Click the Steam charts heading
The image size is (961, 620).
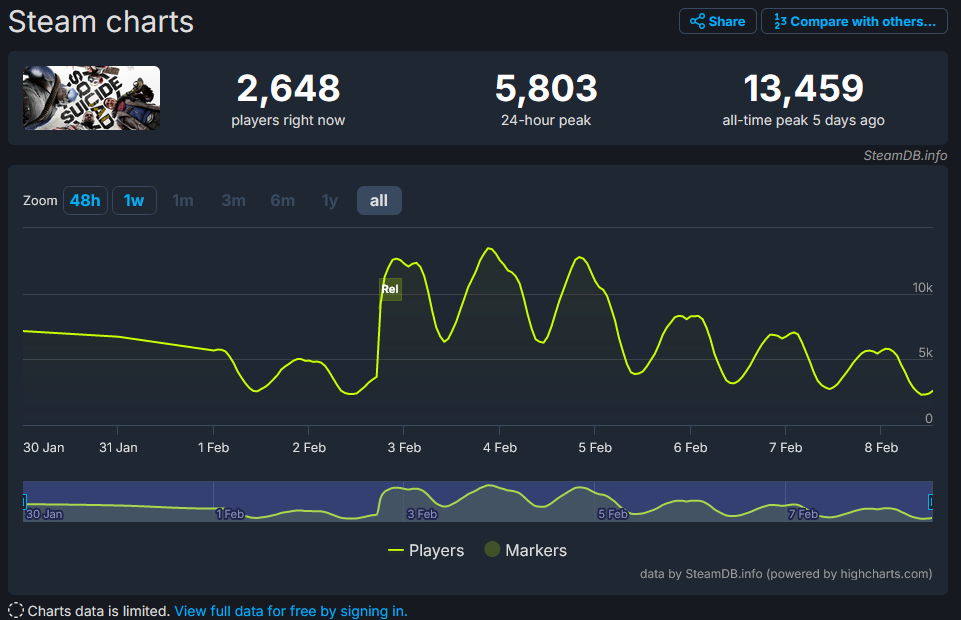pyautogui.click(x=101, y=21)
